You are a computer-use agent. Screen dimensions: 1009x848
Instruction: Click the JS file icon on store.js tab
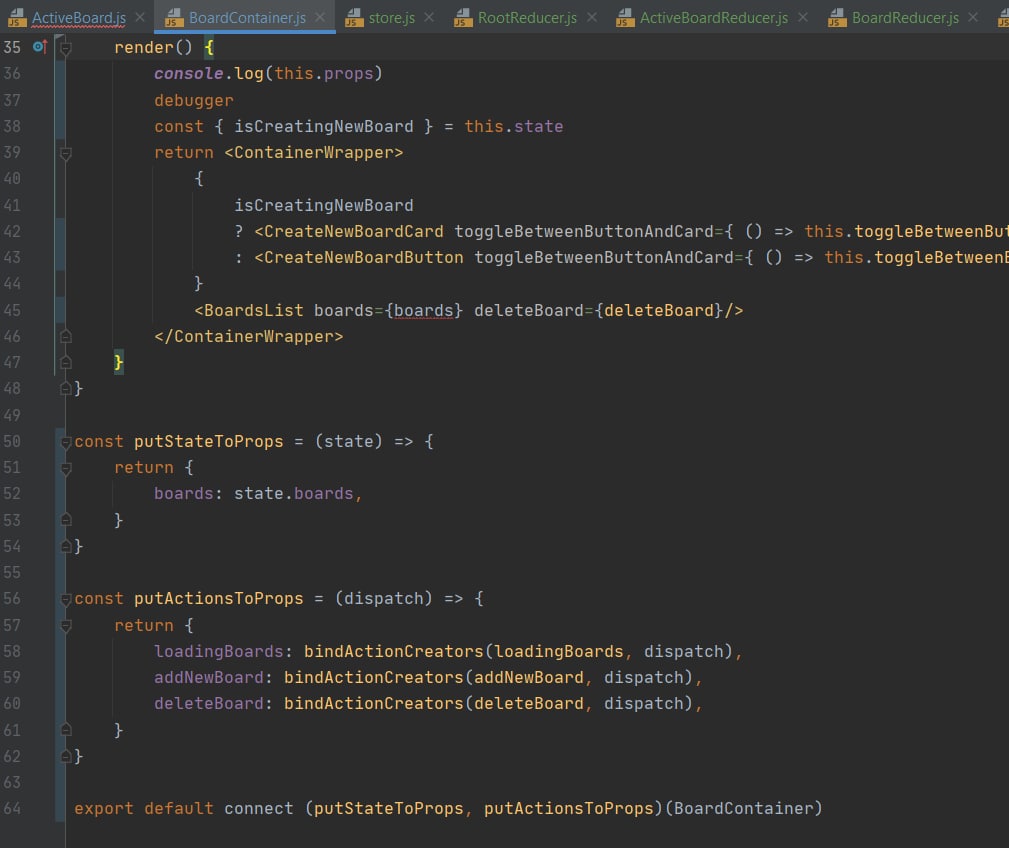click(354, 17)
